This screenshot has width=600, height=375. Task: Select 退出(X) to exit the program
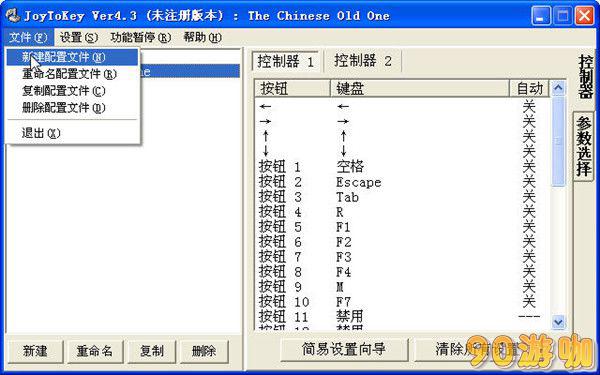pos(72,133)
